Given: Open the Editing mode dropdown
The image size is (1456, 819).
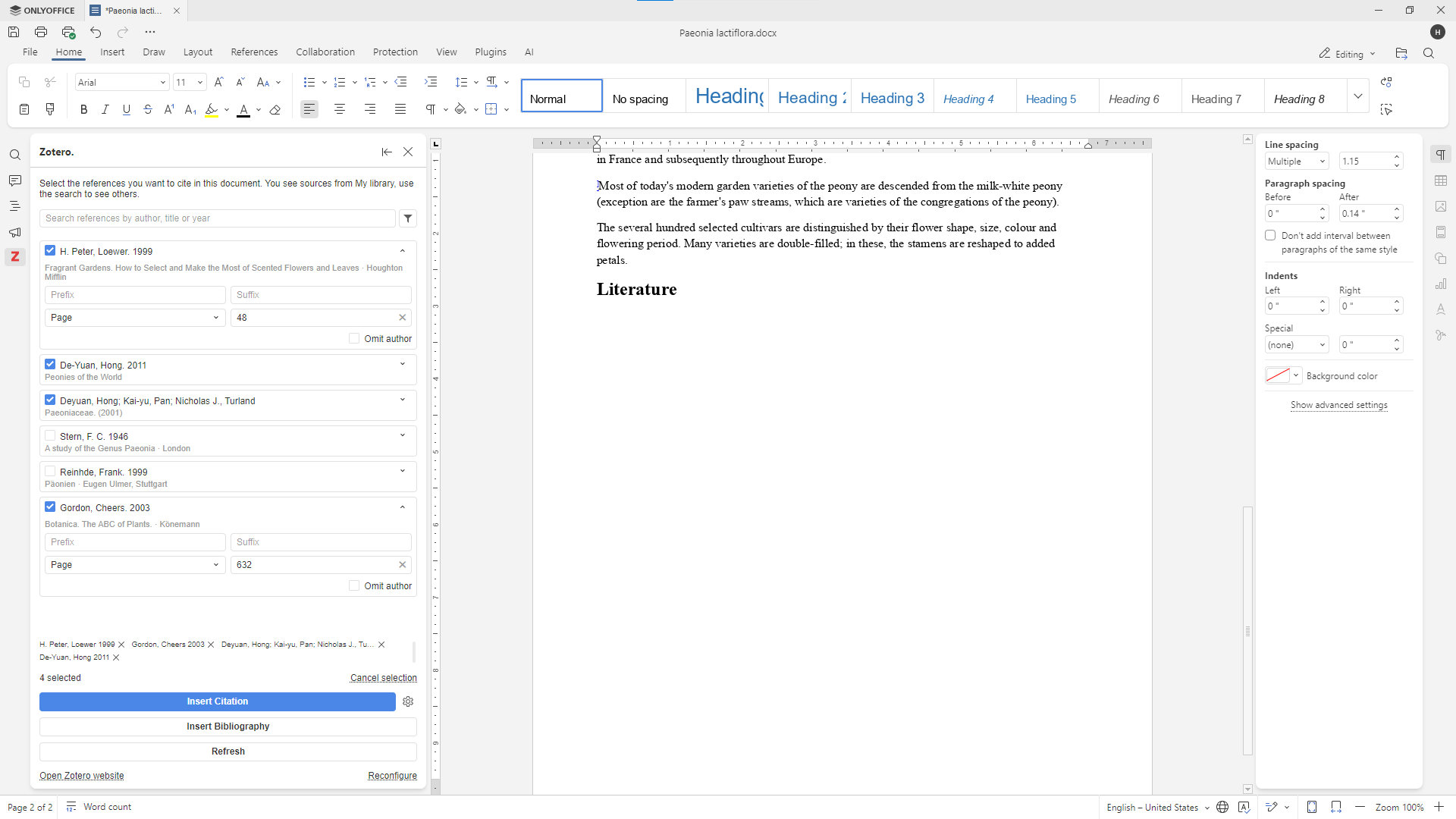Looking at the screenshot, I should 1348,54.
